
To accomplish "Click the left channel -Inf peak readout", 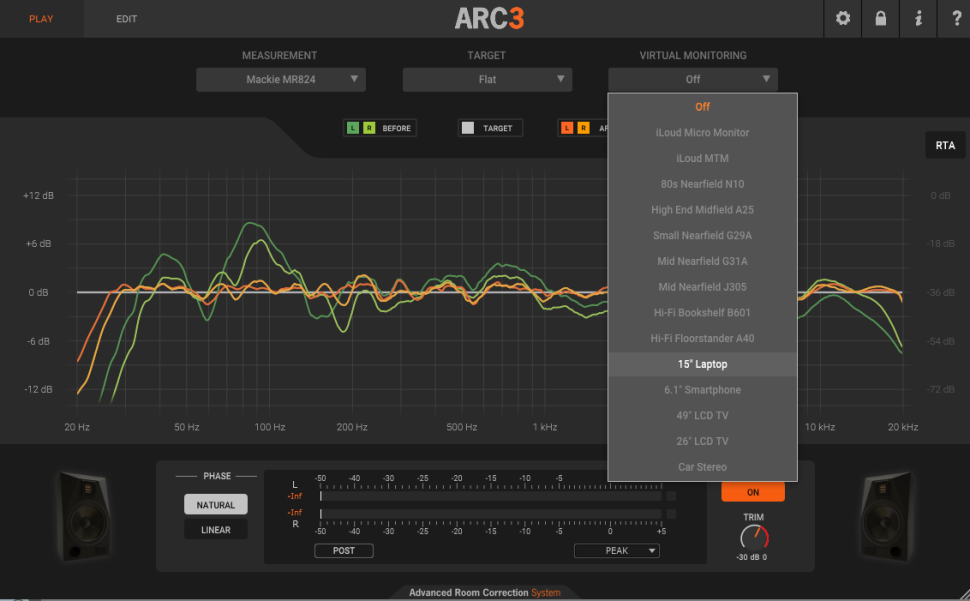I will (x=294, y=496).
